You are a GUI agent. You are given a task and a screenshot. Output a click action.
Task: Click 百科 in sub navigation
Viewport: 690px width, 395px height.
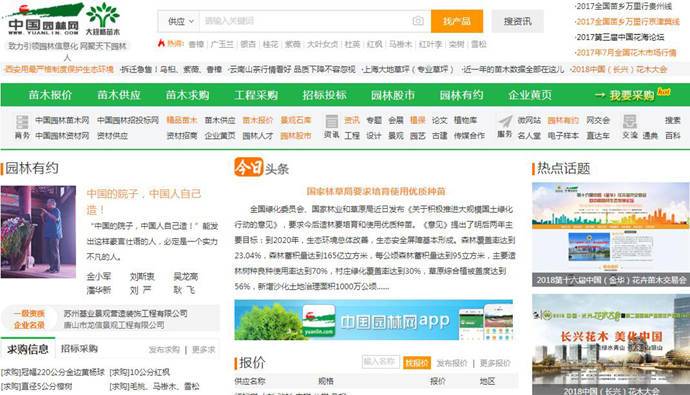[x=672, y=136]
